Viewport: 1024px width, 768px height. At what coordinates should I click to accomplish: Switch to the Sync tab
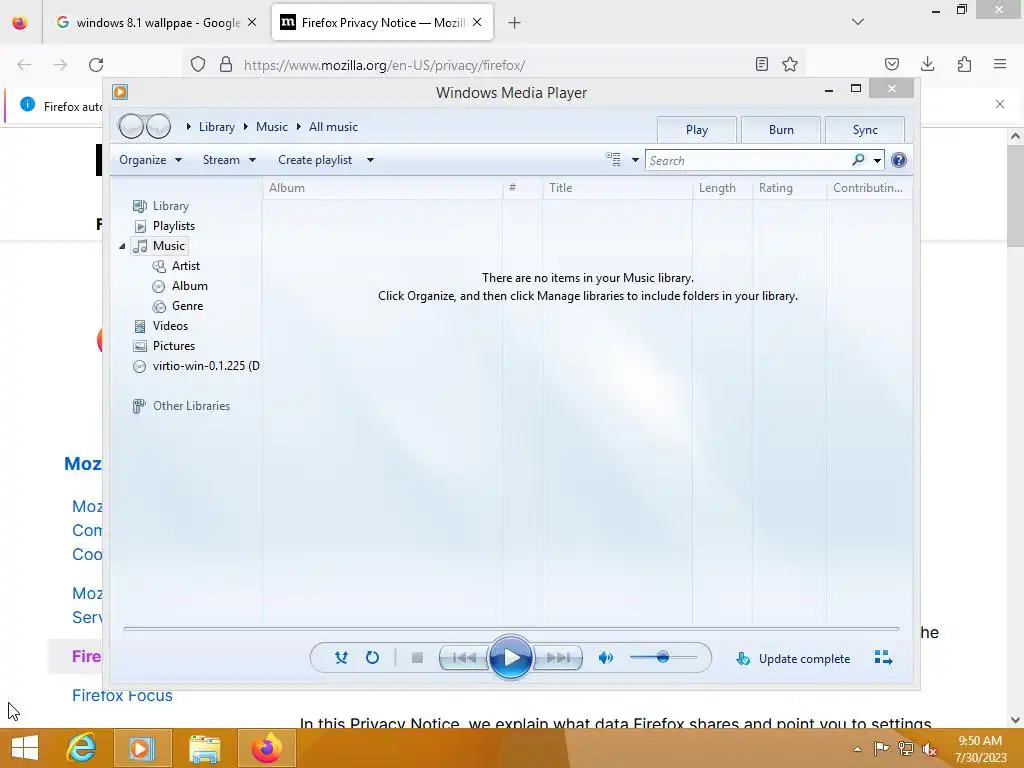click(x=865, y=129)
